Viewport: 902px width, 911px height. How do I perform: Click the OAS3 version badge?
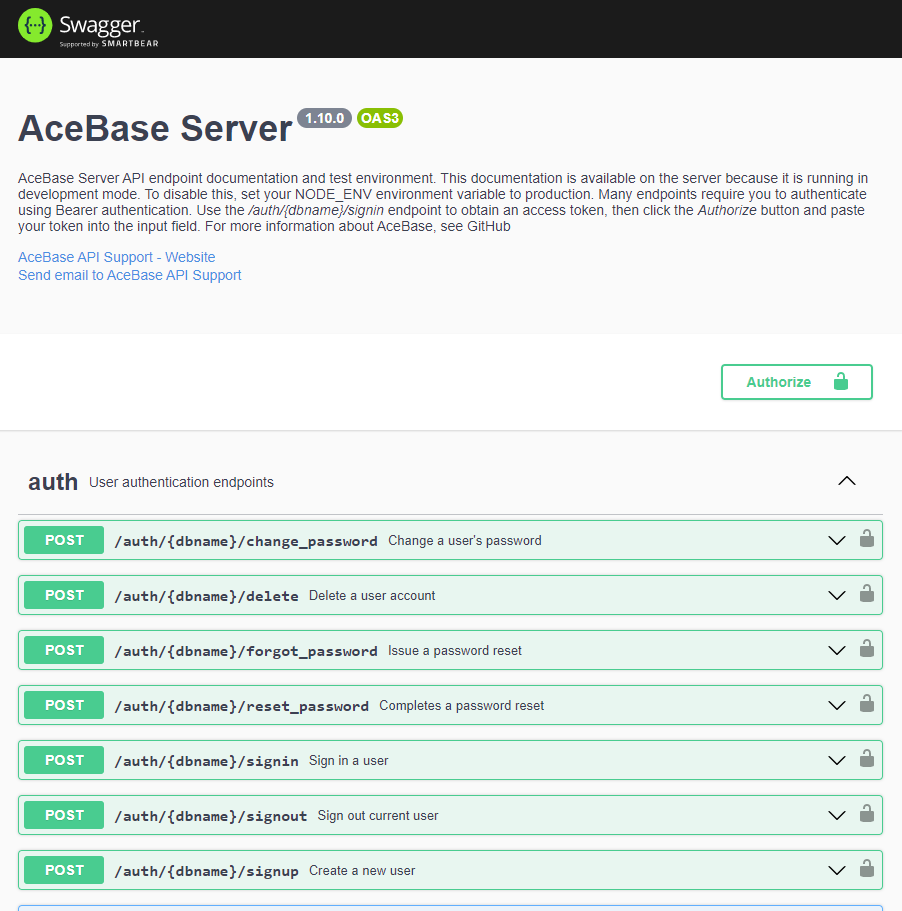380,118
